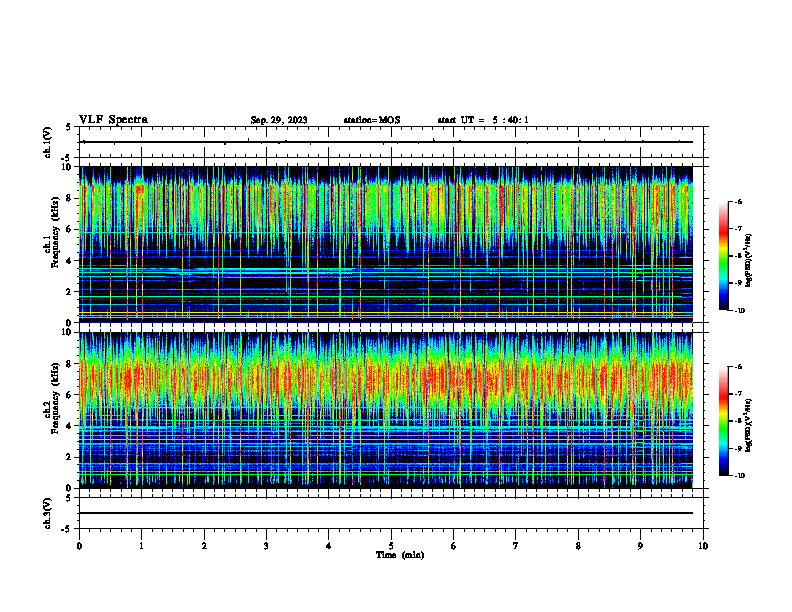Click the time axis tick label "6"
This screenshot has height=612, width=792.
coord(454,546)
